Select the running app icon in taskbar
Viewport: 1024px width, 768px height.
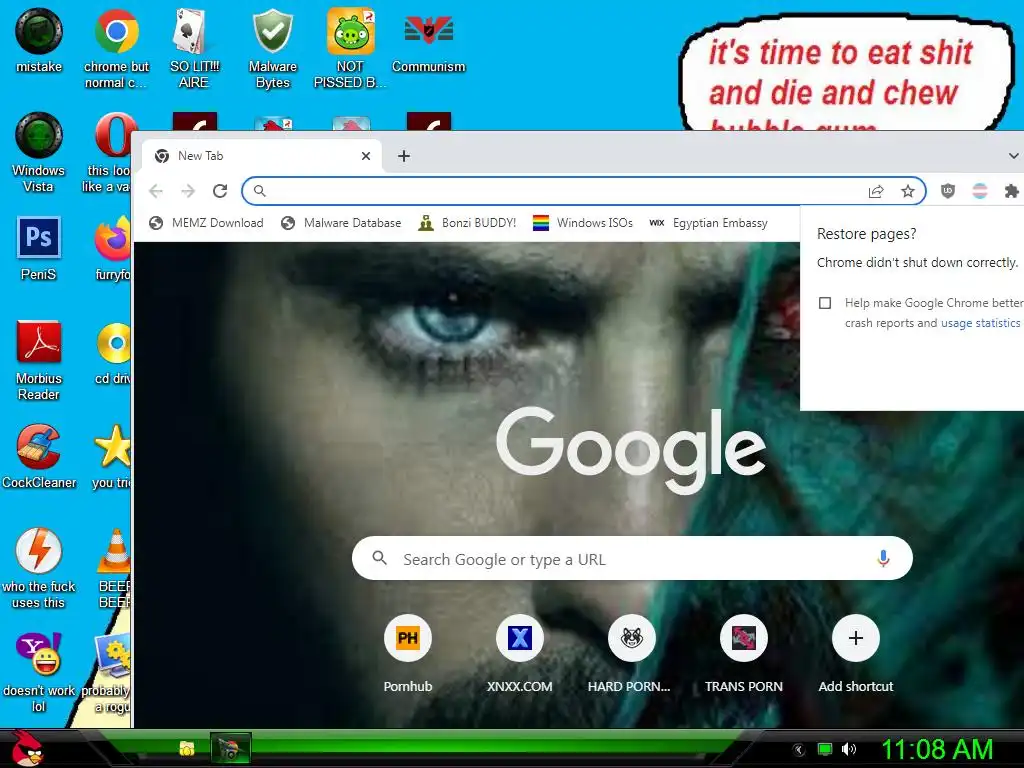click(230, 748)
